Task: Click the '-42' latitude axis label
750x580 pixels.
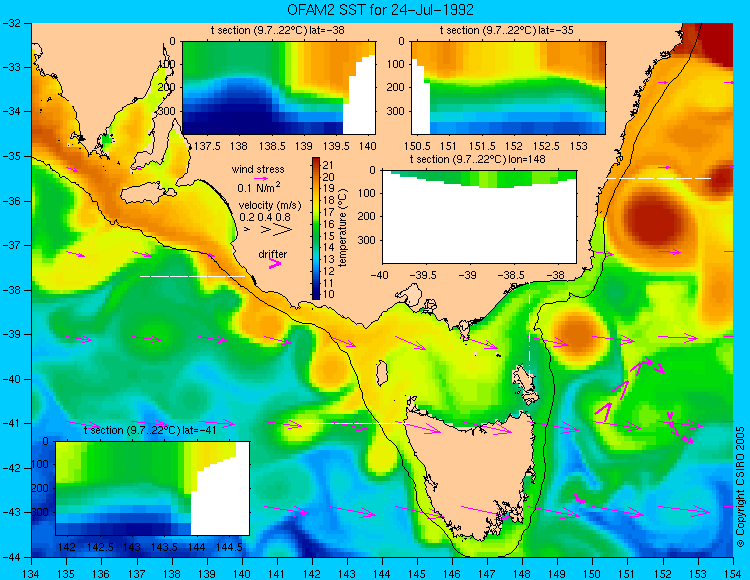Action: (11, 468)
